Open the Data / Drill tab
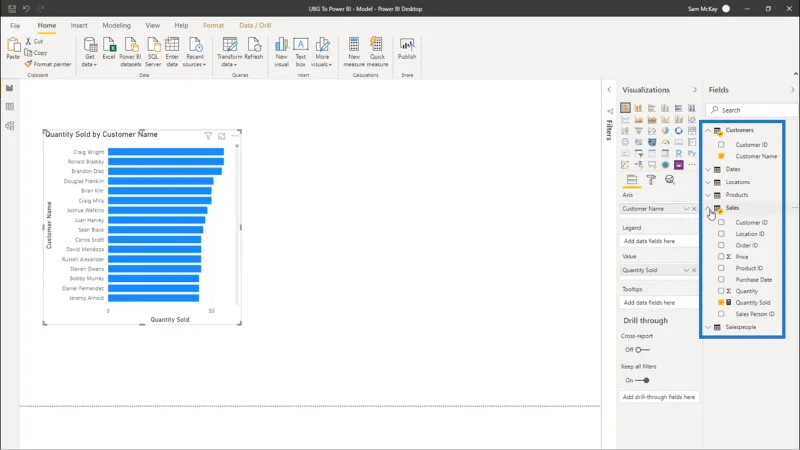Image resolution: width=800 pixels, height=450 pixels. (255, 26)
